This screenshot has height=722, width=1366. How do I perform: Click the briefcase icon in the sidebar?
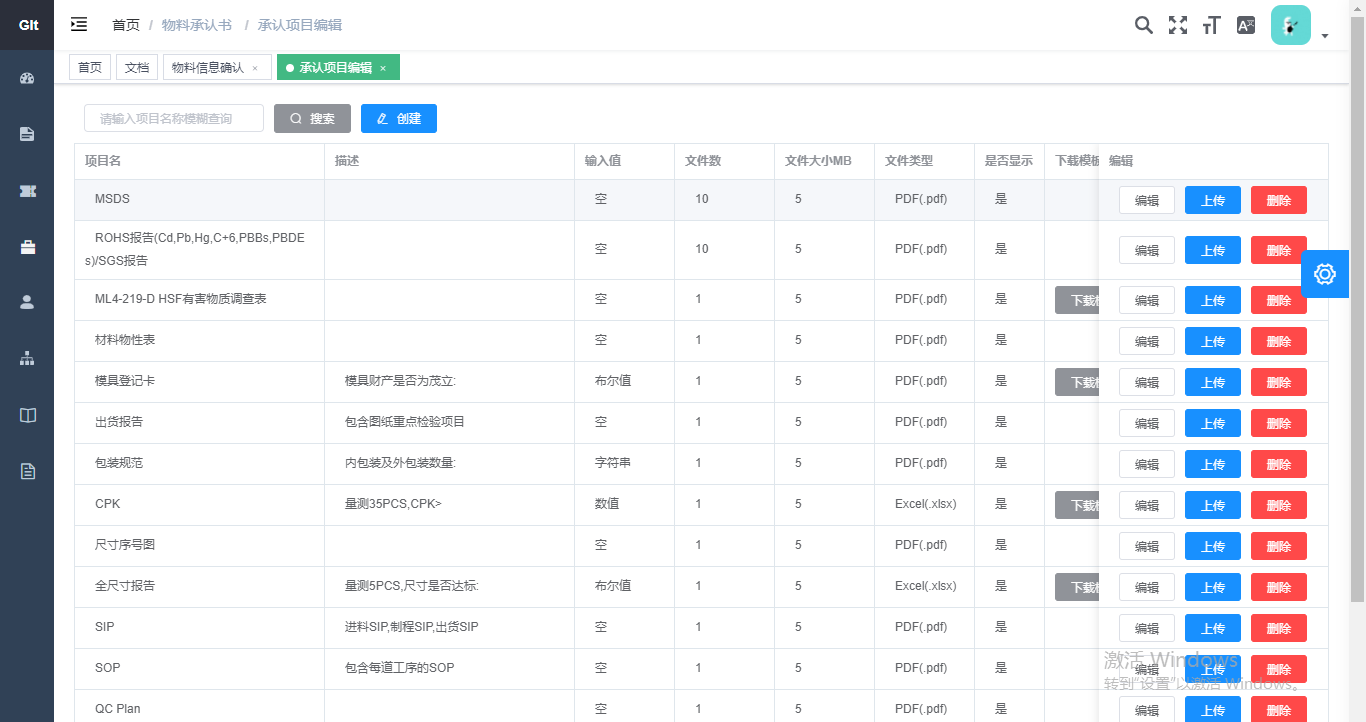(x=27, y=247)
